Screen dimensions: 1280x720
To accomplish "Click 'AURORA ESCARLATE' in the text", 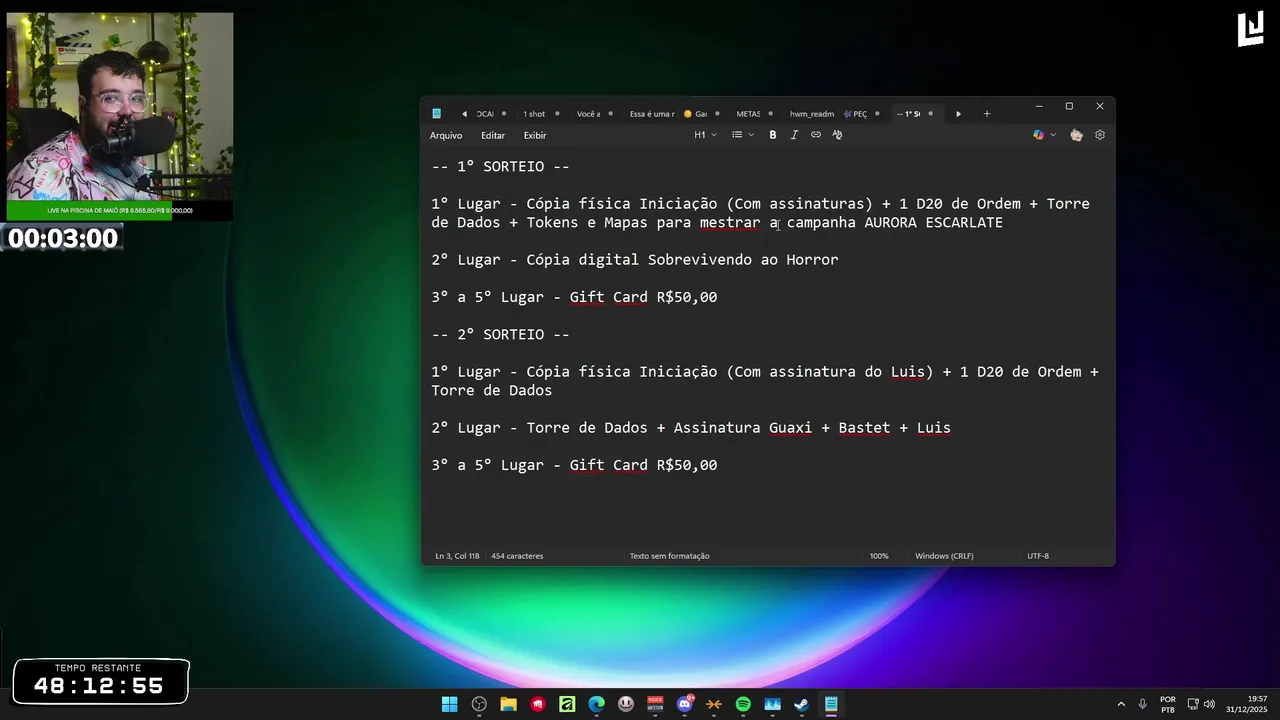I will coord(933,223).
